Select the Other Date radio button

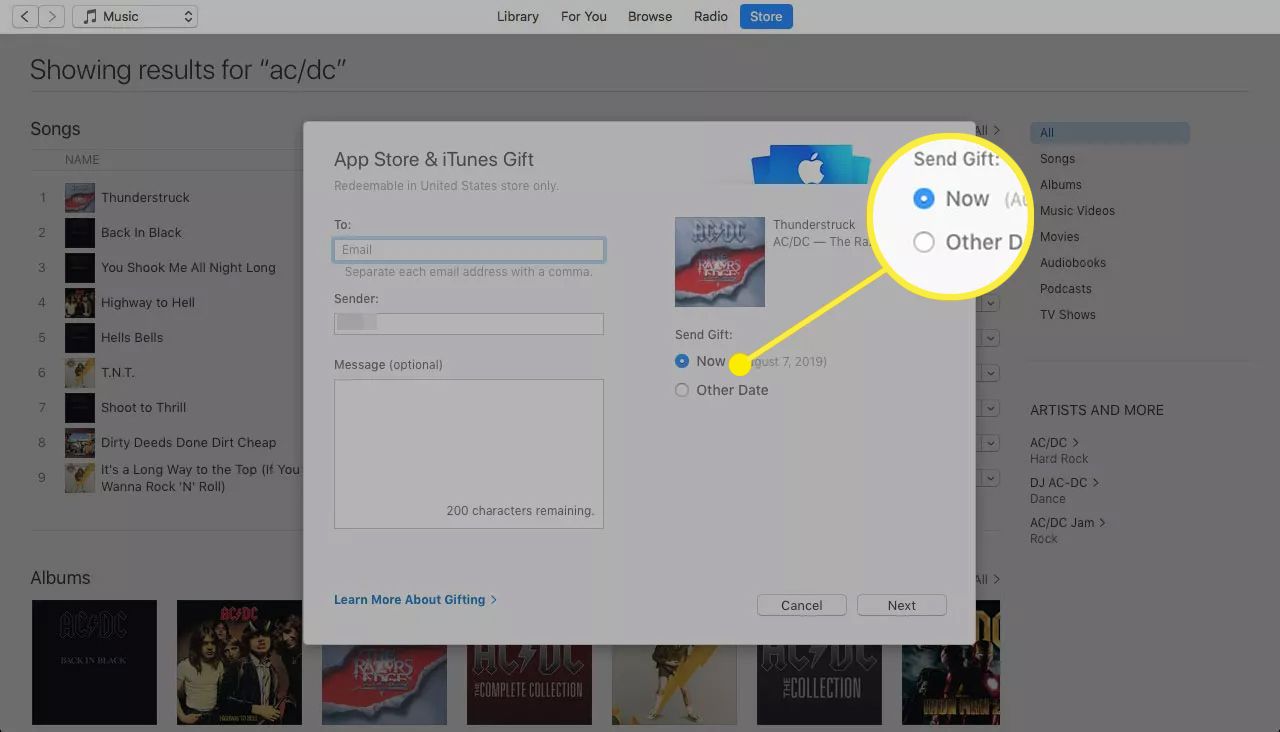coord(682,390)
